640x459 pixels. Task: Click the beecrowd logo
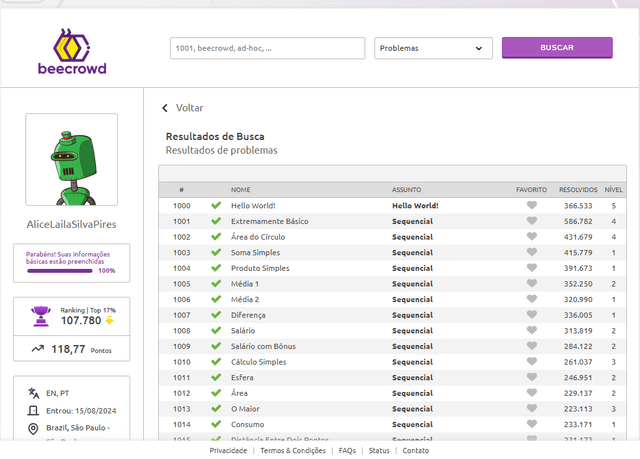pos(72,51)
